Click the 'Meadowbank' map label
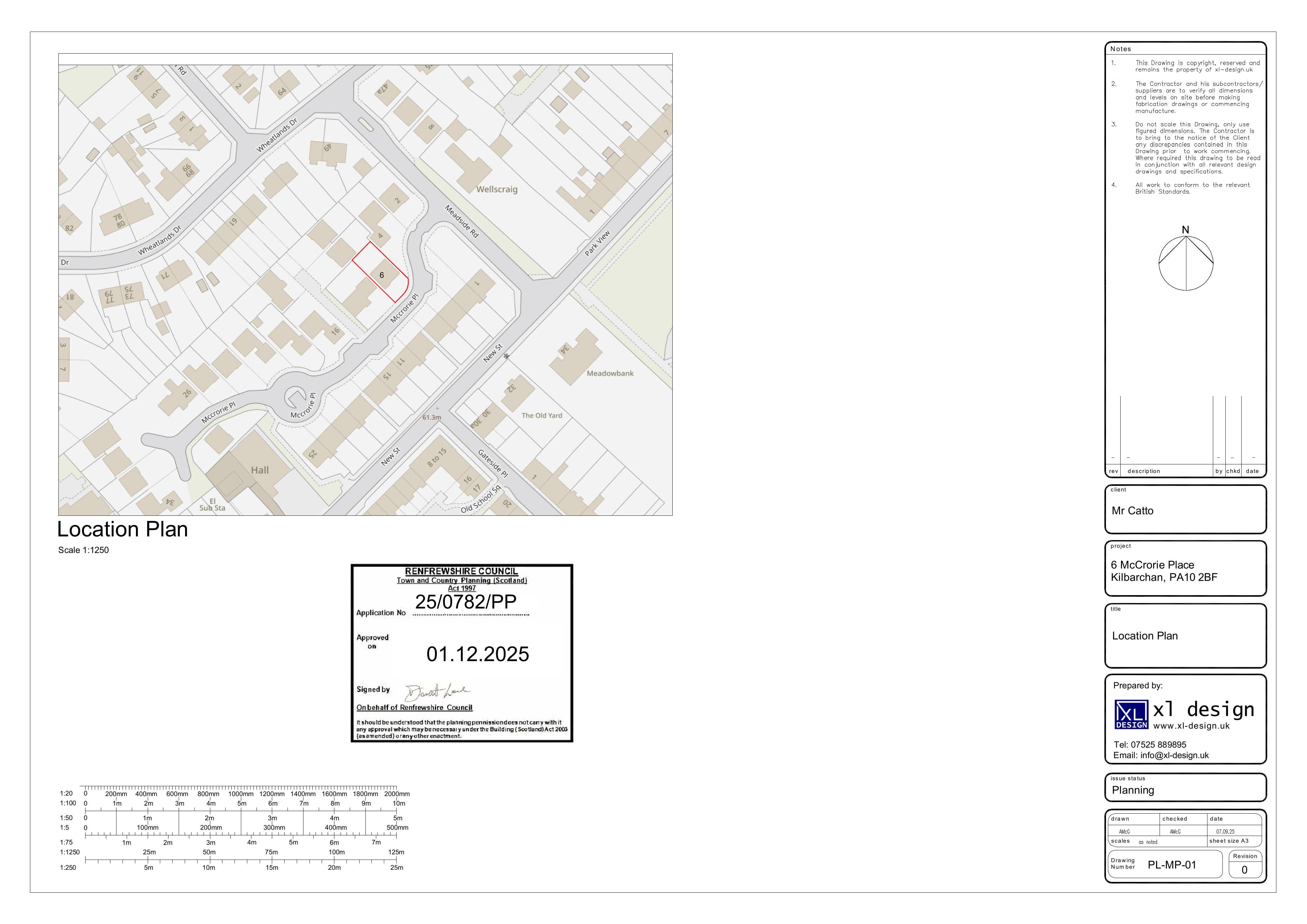The height and width of the screenshot is (924, 1307). [610, 373]
